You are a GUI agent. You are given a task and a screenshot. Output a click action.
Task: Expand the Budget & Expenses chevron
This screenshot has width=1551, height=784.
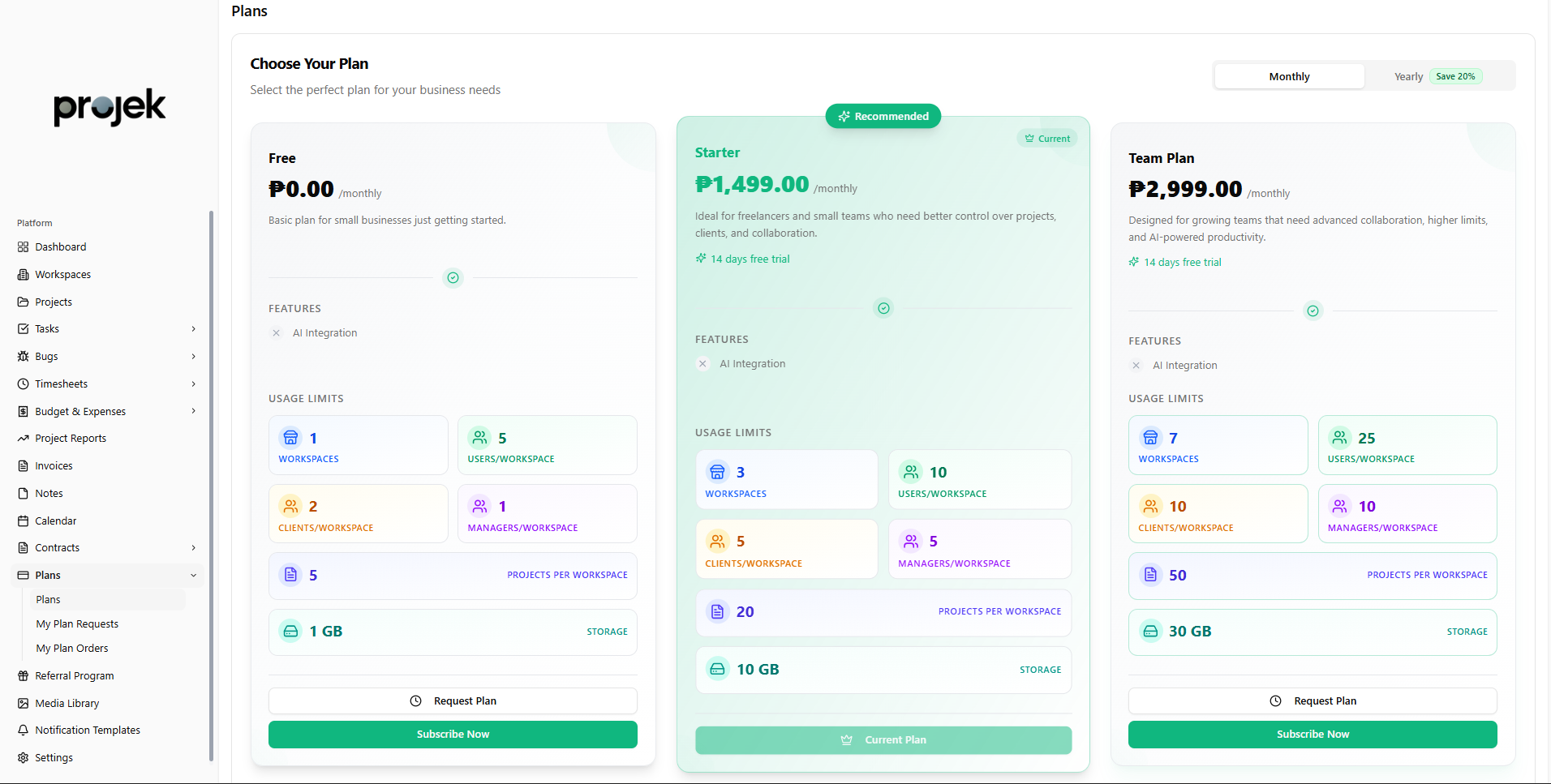coord(193,411)
